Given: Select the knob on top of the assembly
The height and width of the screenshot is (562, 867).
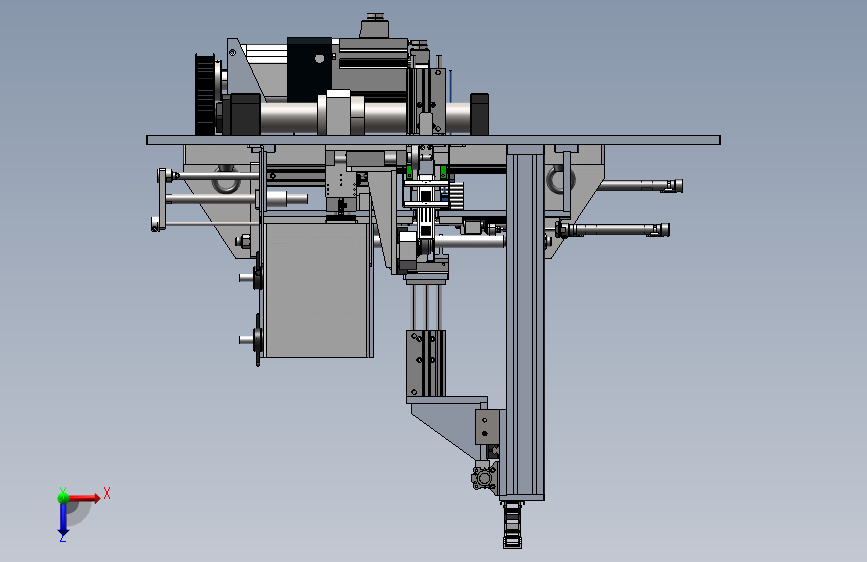Looking at the screenshot, I should pyautogui.click(x=375, y=25).
